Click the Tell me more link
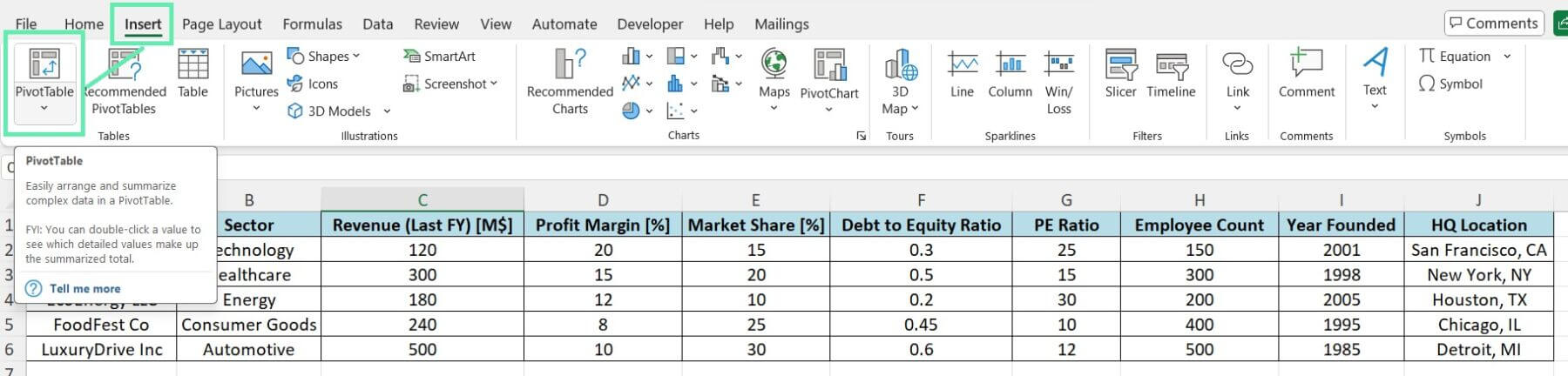The width and height of the screenshot is (1568, 376). [84, 288]
